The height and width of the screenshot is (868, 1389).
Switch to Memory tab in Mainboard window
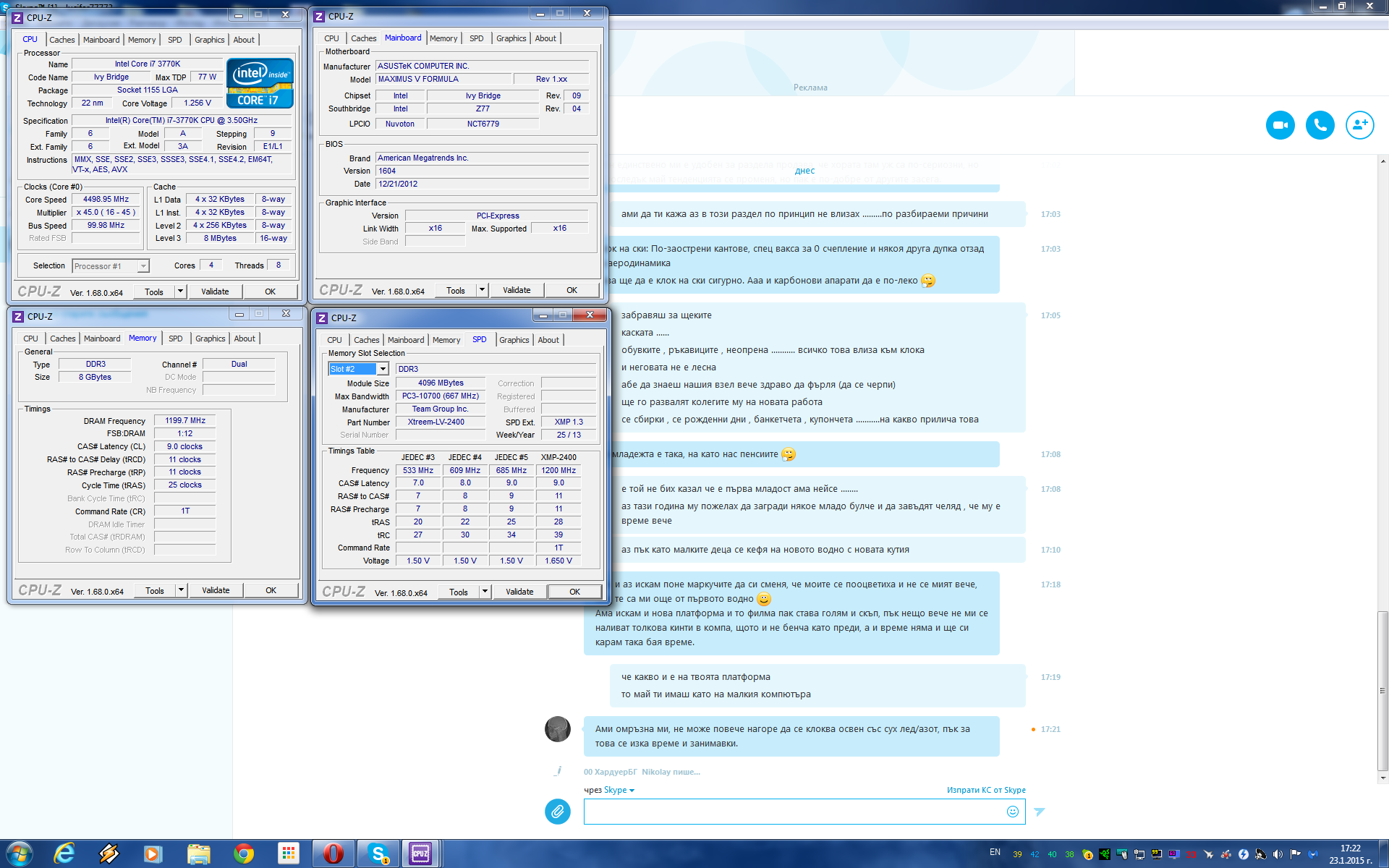[x=443, y=38]
